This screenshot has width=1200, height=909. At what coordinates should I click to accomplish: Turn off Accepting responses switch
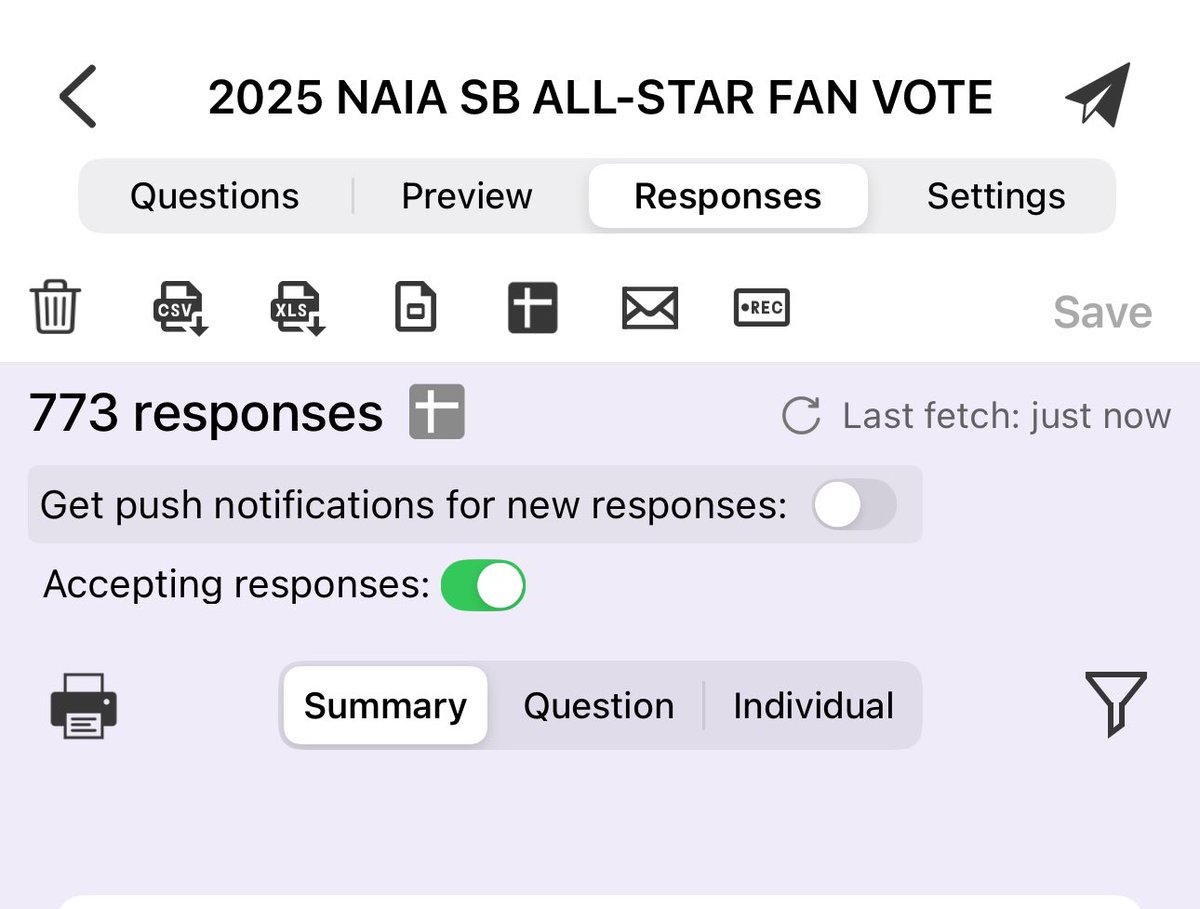tap(483, 585)
